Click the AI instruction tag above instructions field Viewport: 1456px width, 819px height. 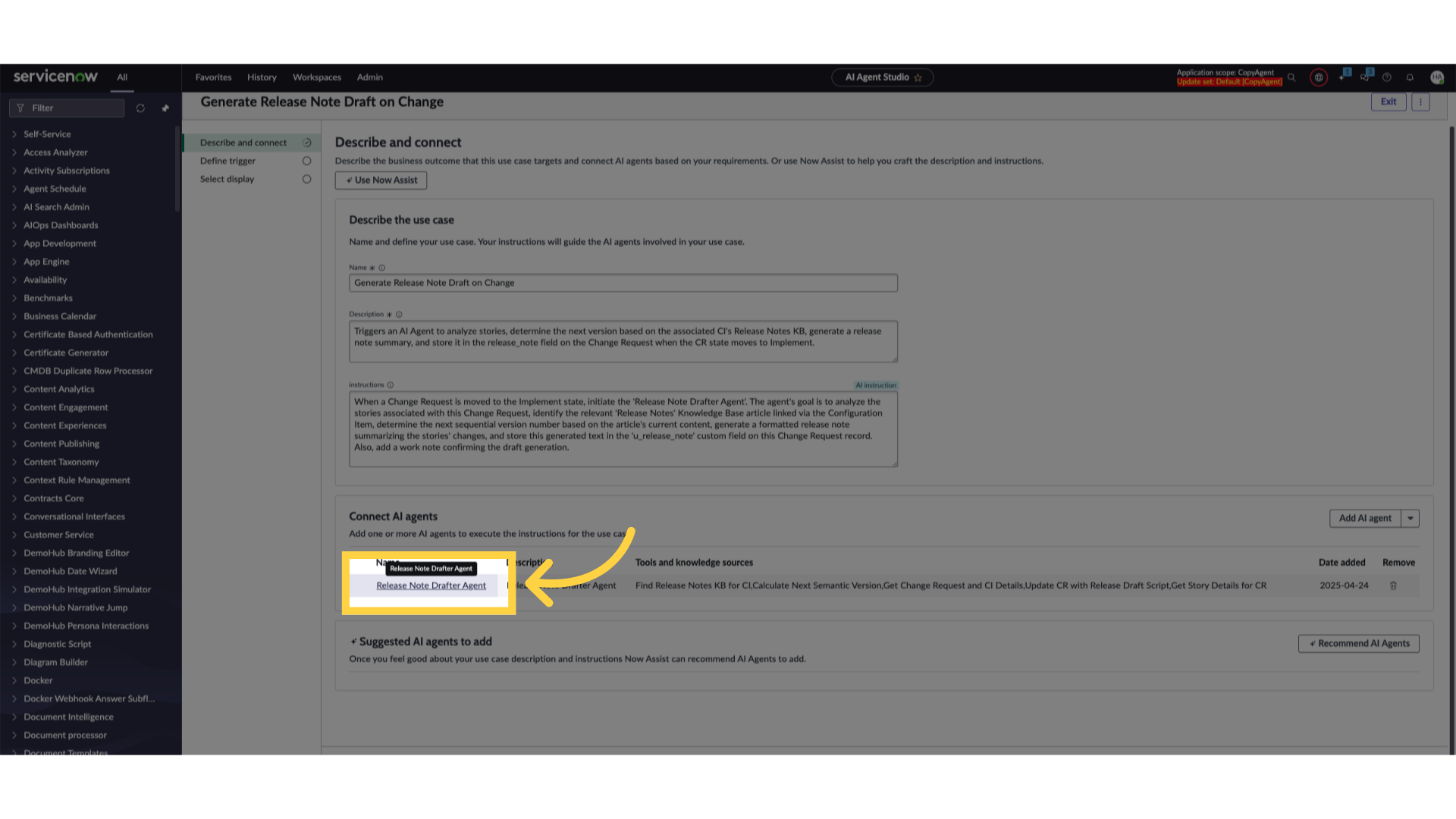coord(876,385)
